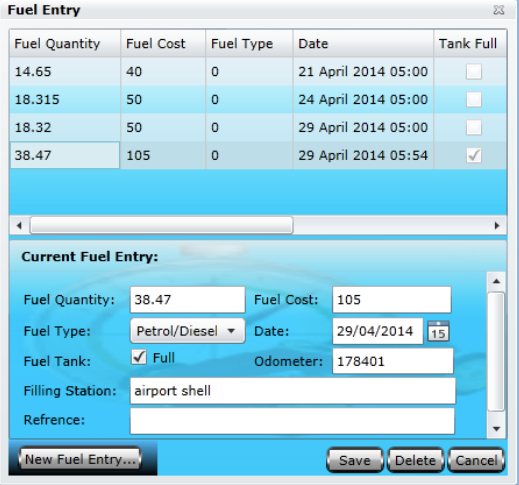Sort by Date column header

pos(363,44)
